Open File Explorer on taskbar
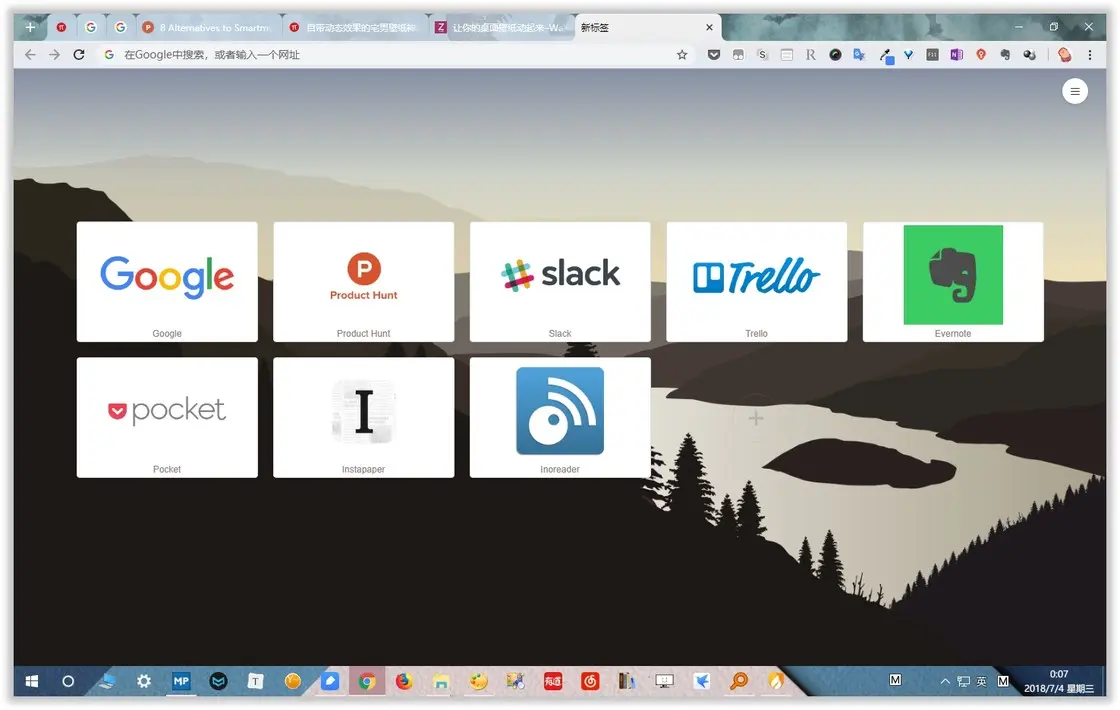The height and width of the screenshot is (710, 1120). coord(441,681)
